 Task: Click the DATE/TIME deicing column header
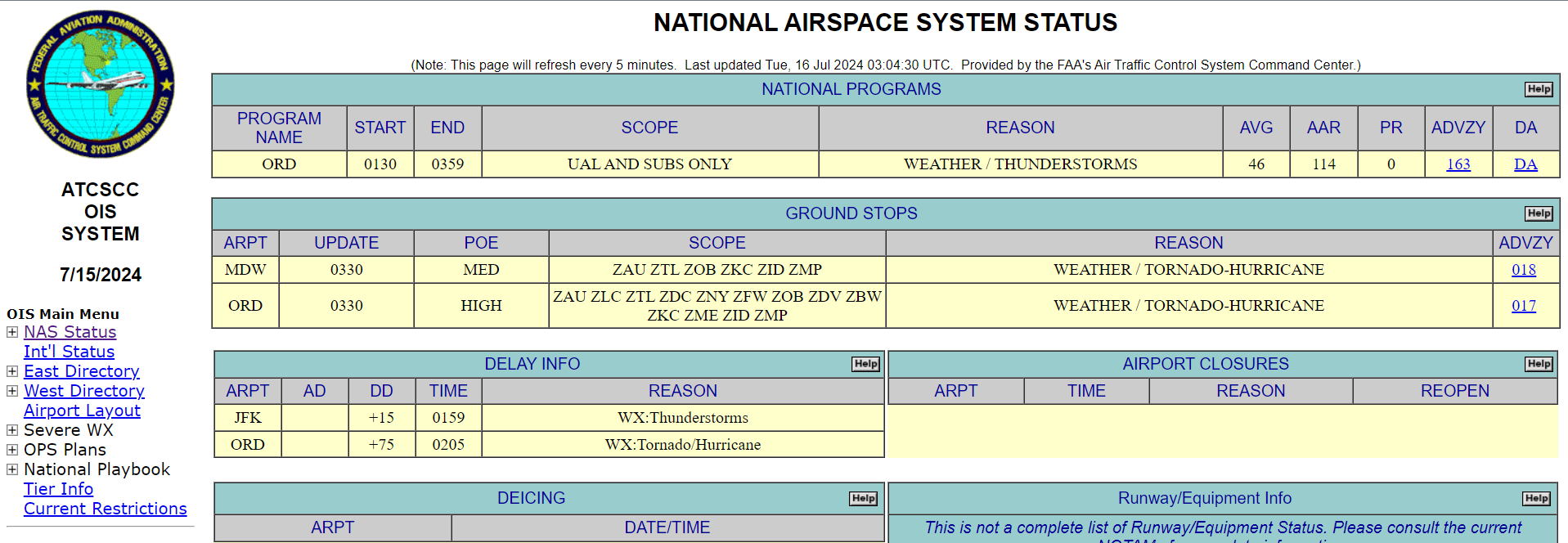click(667, 527)
